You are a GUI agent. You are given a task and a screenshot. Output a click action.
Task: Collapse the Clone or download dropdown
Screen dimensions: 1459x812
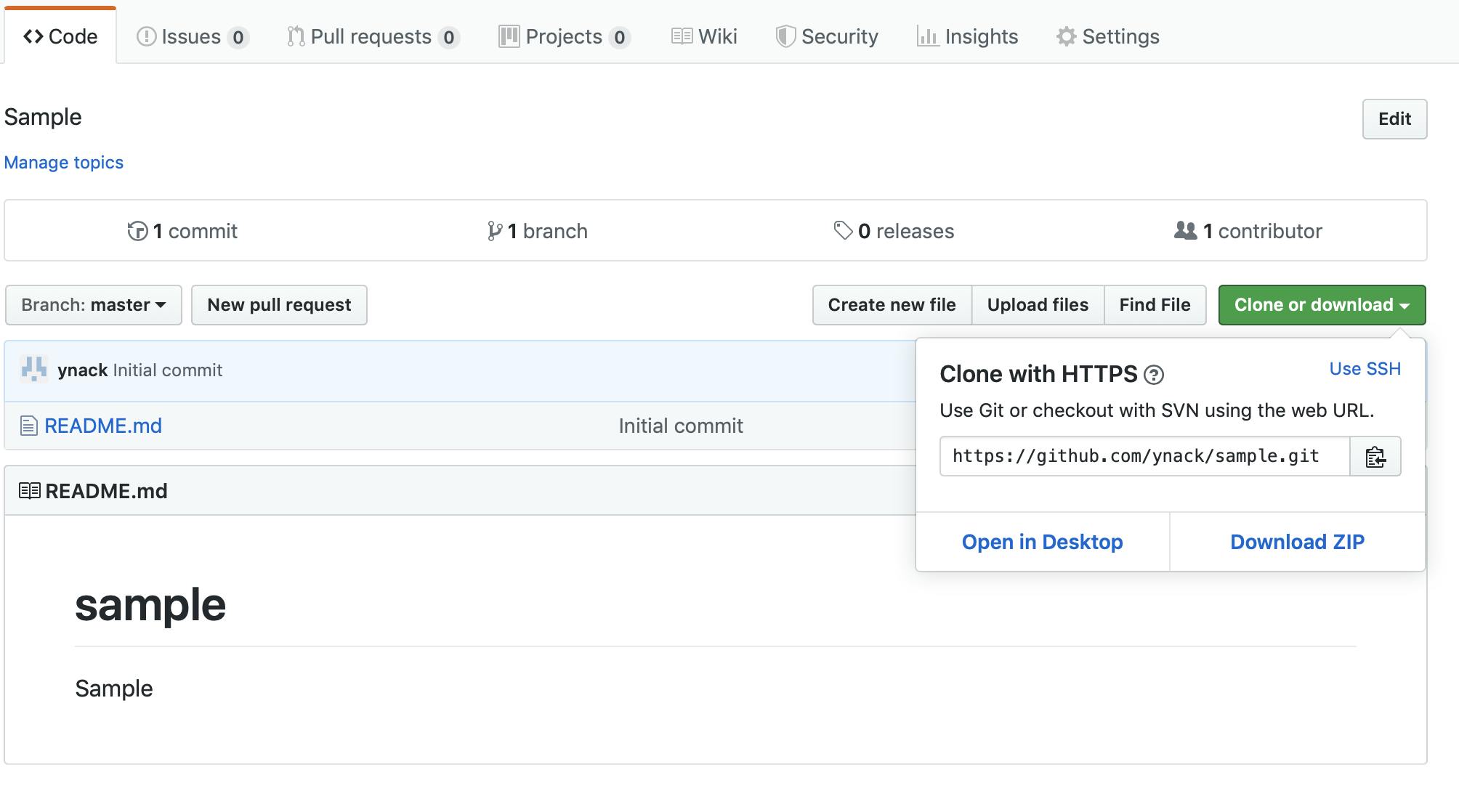(1322, 305)
